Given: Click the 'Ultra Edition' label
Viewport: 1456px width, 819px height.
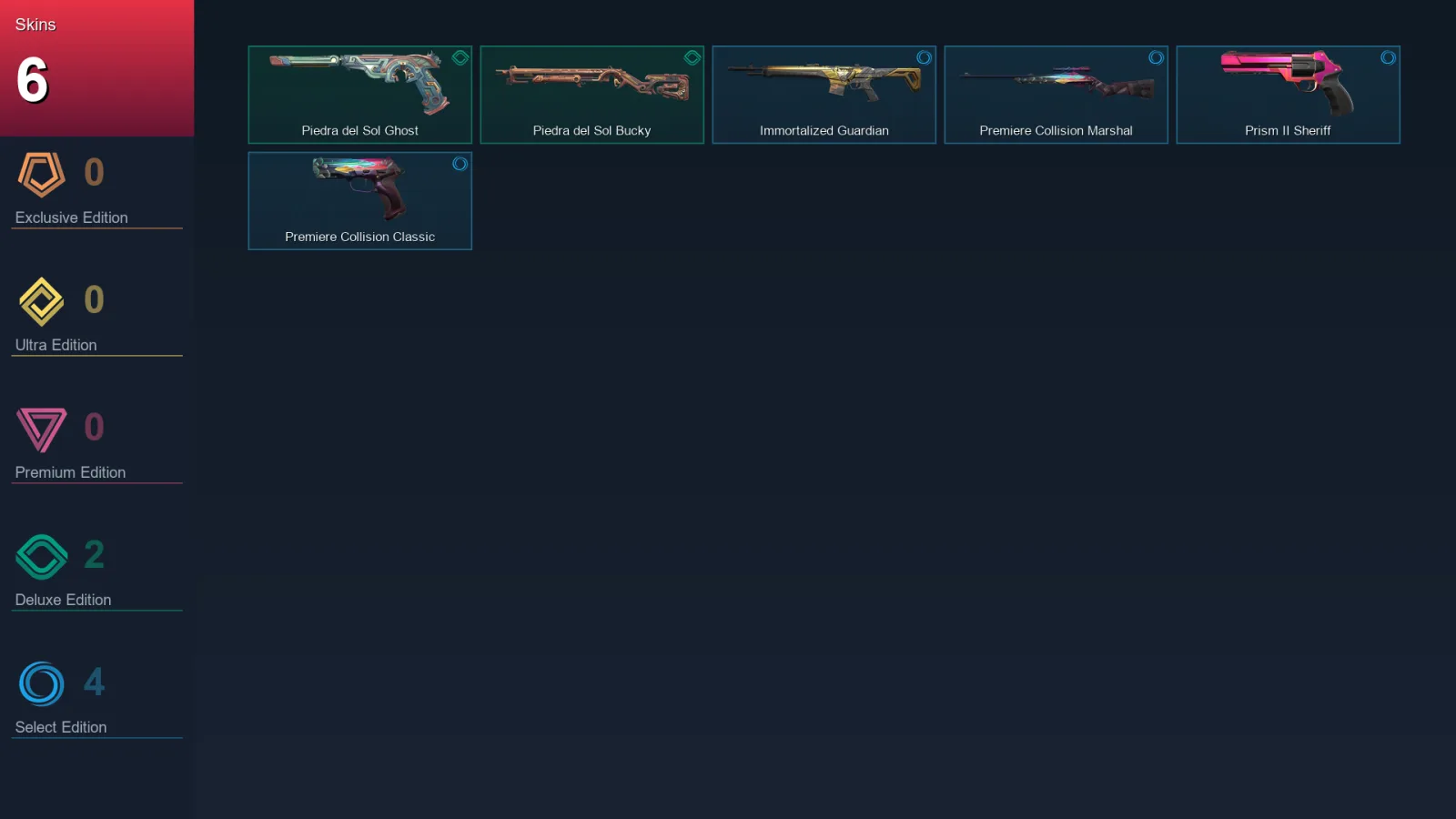Looking at the screenshot, I should point(56,345).
